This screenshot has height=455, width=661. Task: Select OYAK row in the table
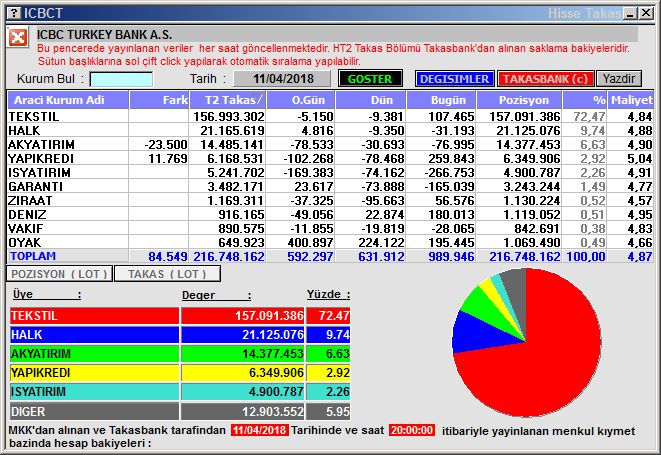[x=330, y=242]
